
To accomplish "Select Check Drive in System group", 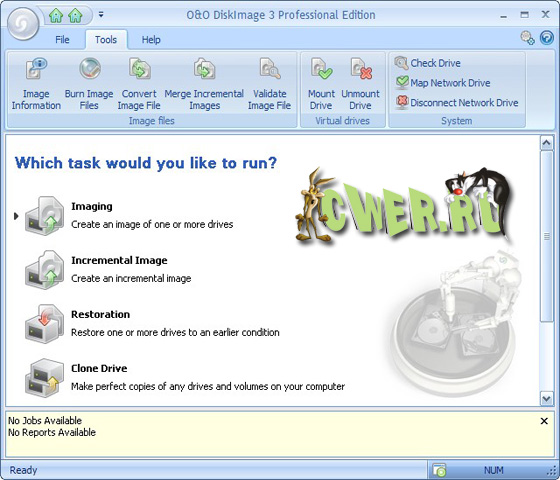I will click(428, 63).
